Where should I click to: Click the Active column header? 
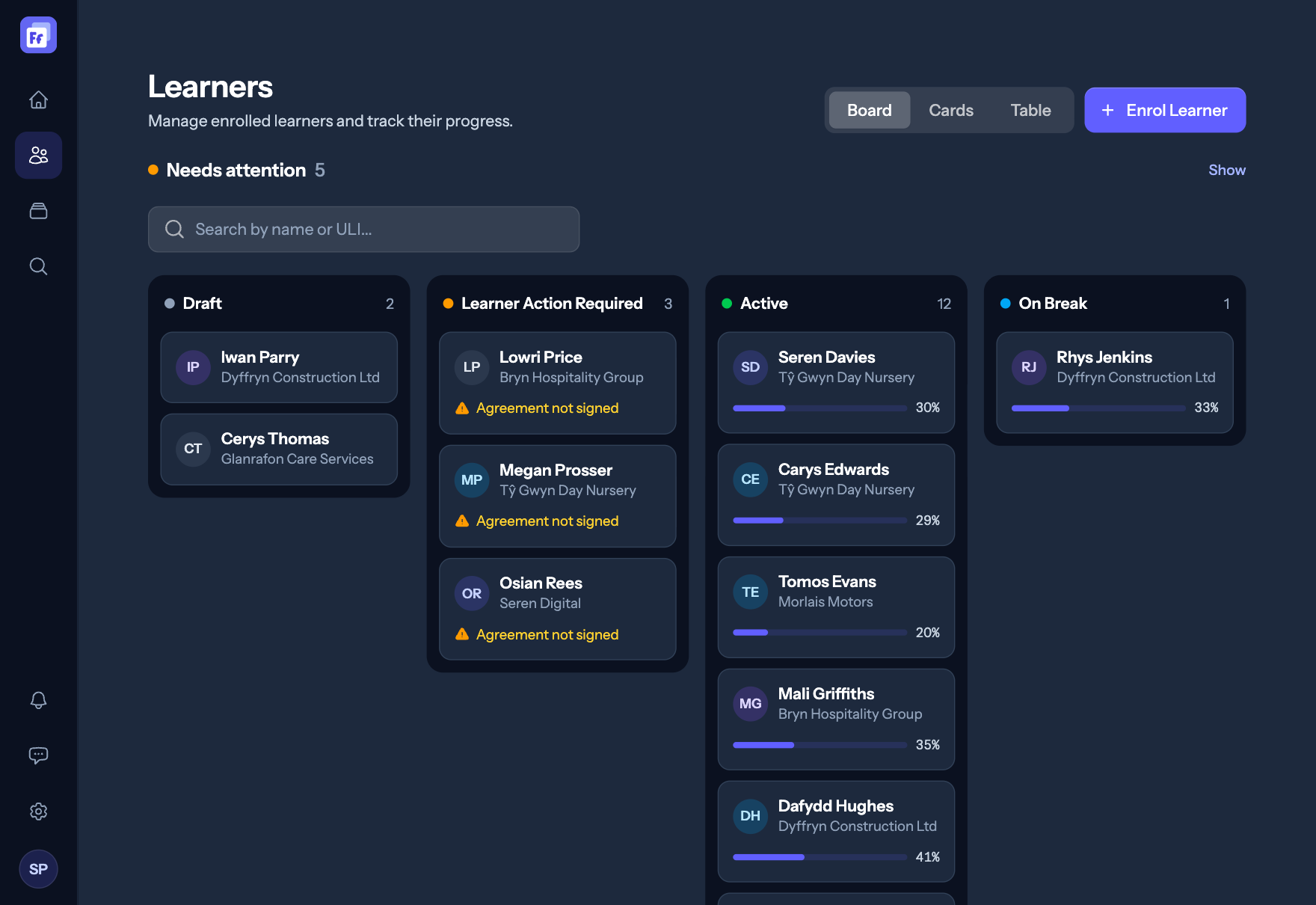coord(836,304)
